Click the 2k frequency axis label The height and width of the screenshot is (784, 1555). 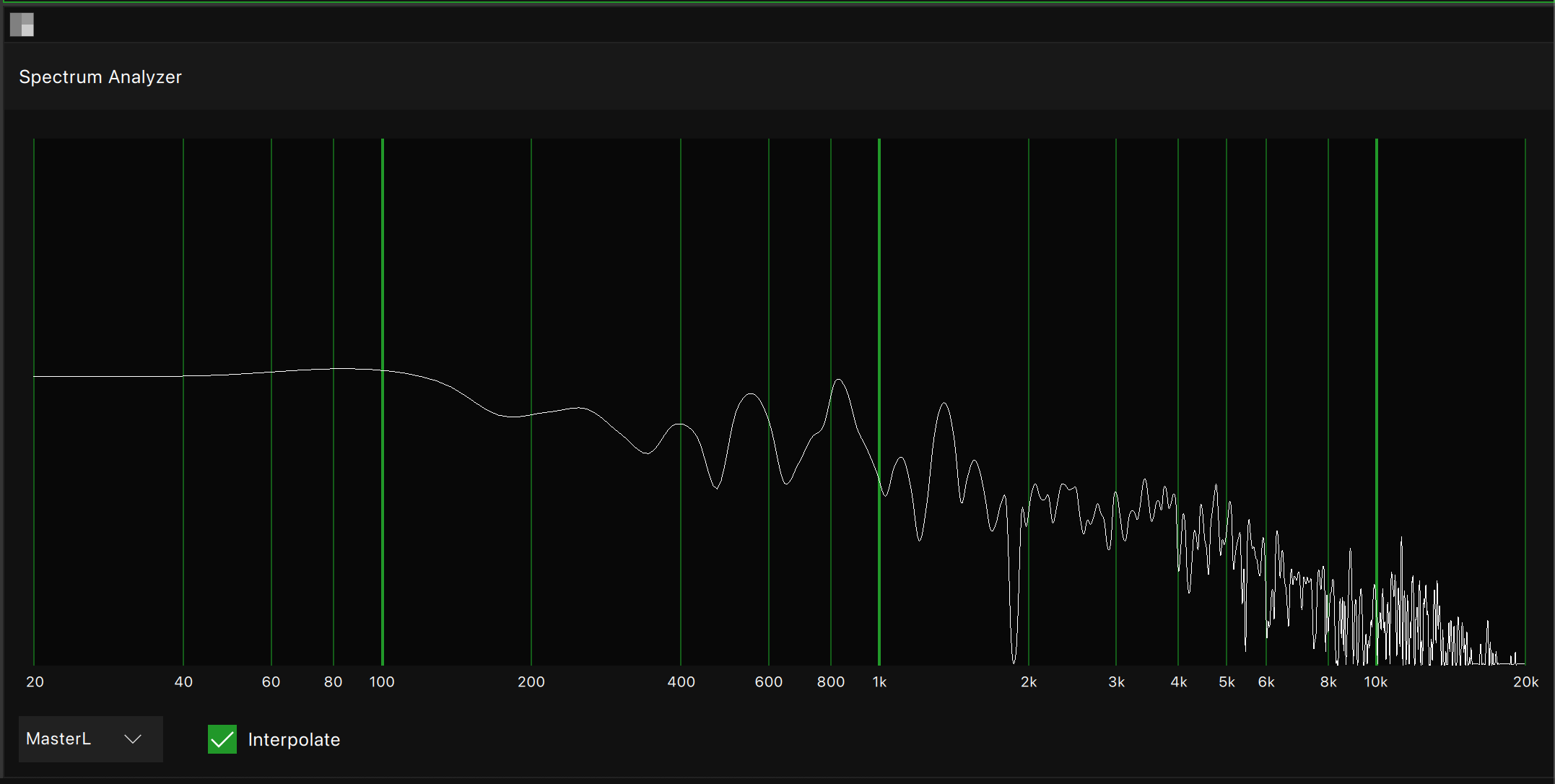coord(1028,681)
